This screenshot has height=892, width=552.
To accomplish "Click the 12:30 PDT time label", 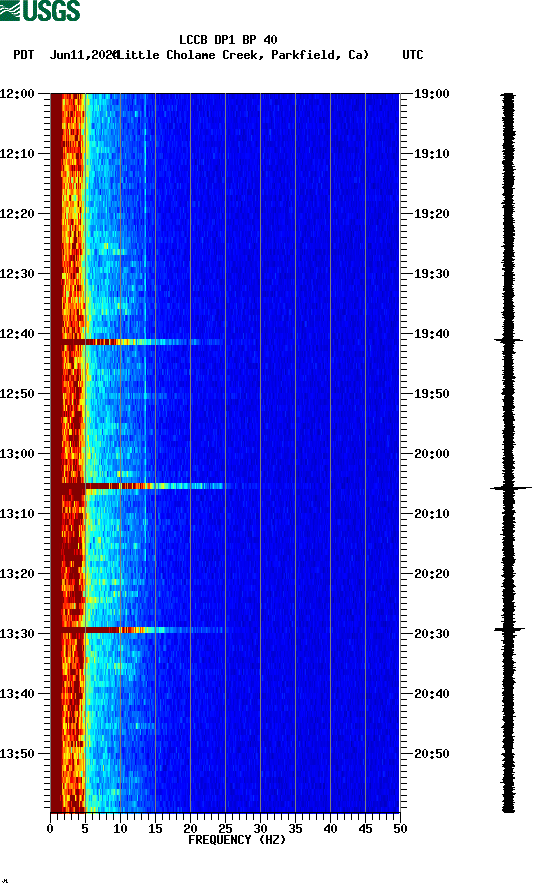I will [17, 274].
